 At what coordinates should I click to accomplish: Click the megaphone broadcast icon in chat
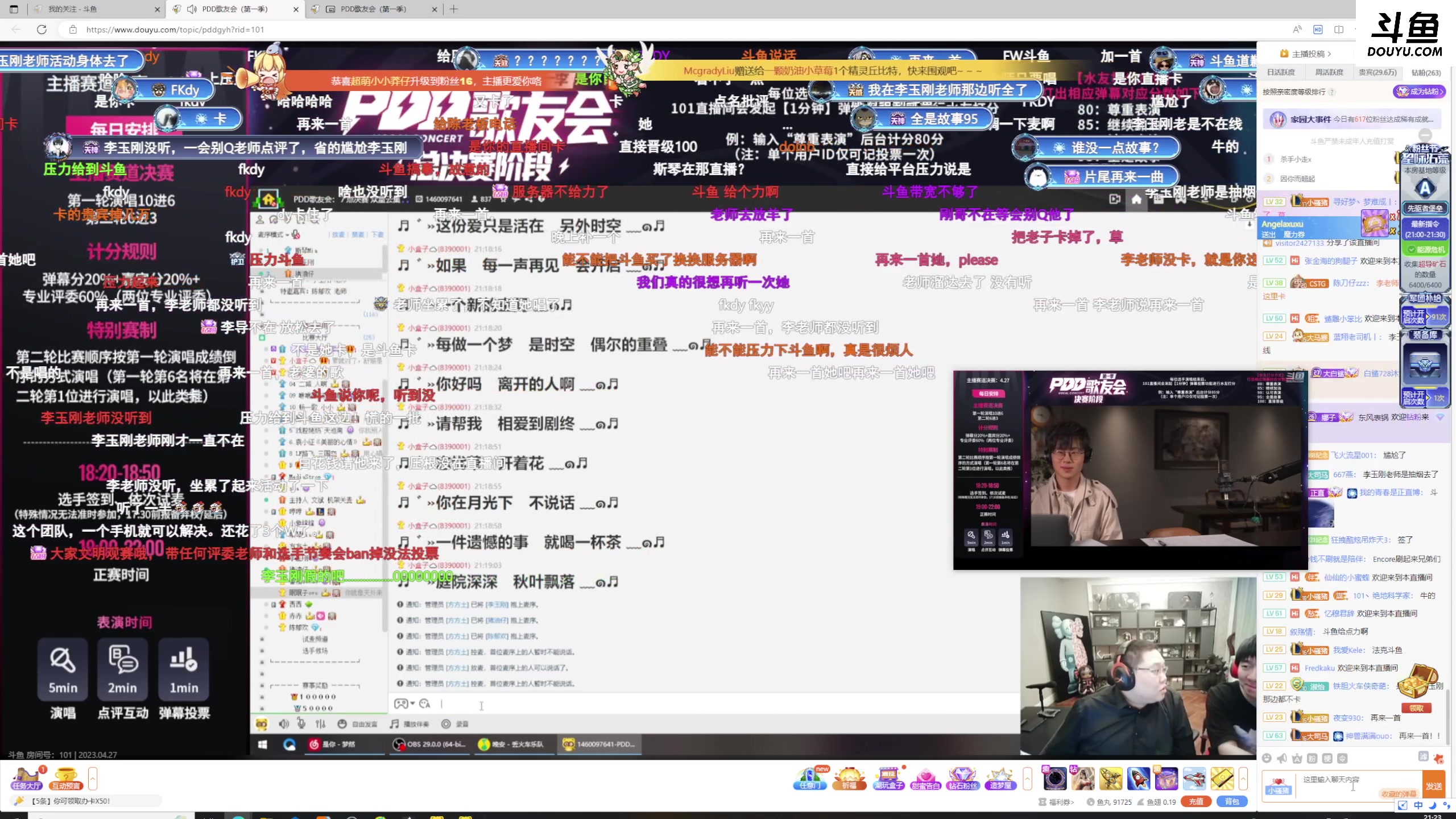pos(1282,758)
